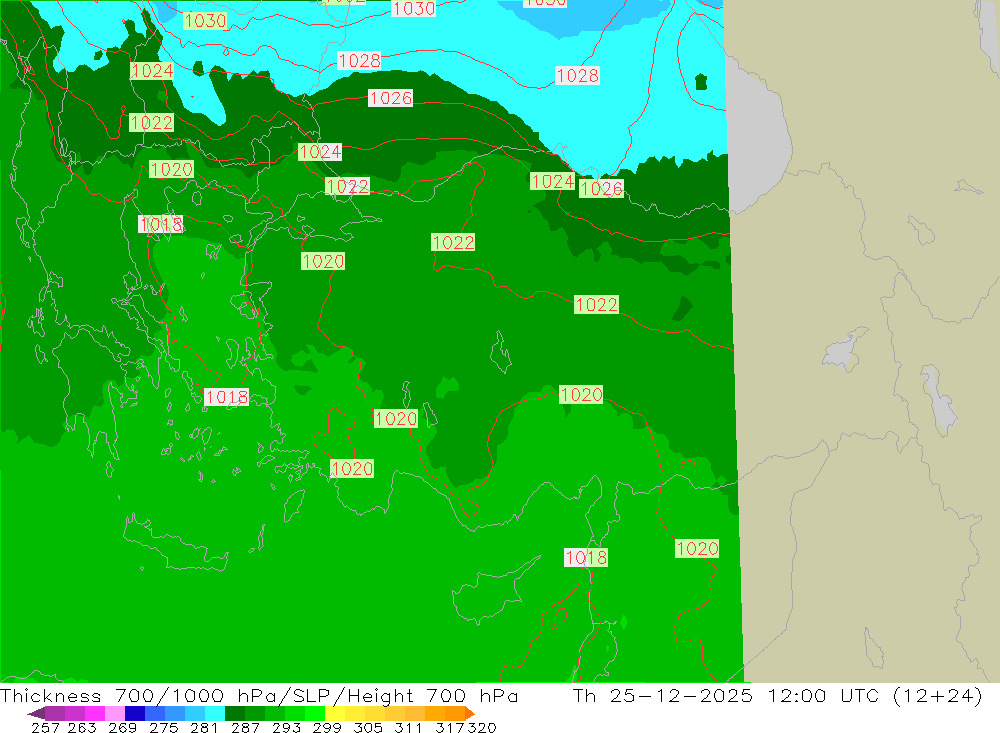Viewport: 1000px width, 733px height.
Task: Click the legend value "263"
Action: click(x=82, y=728)
